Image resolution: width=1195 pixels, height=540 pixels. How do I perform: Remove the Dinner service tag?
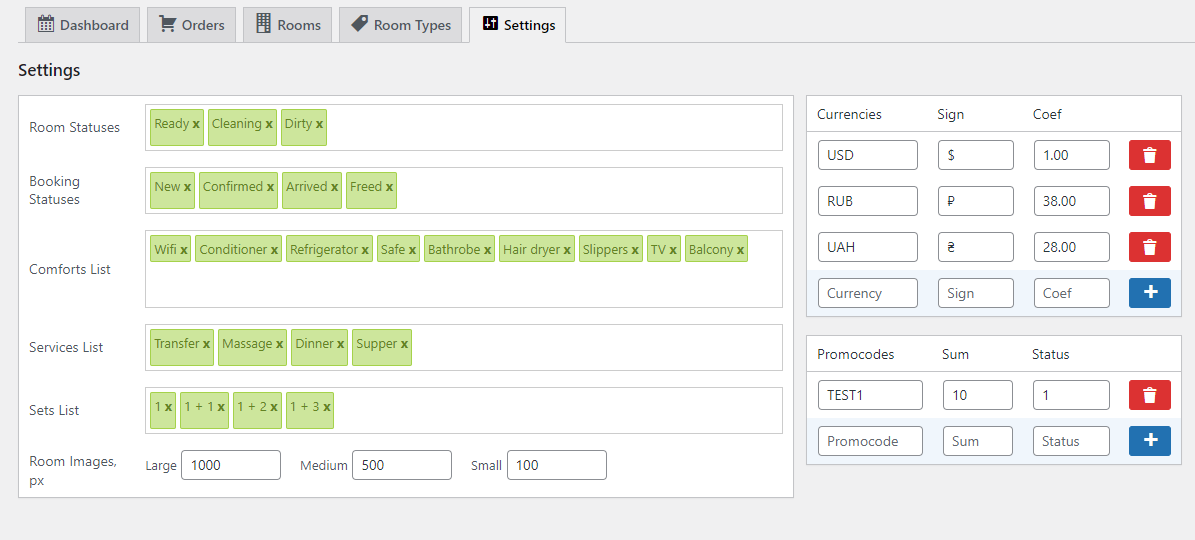click(341, 344)
